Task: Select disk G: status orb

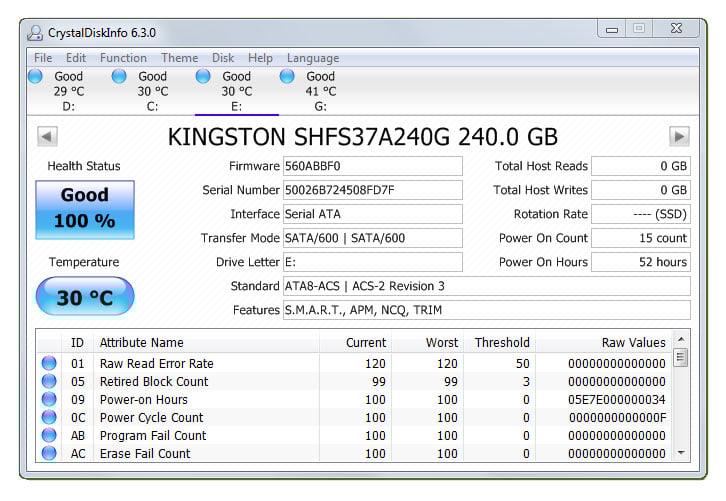Action: [x=287, y=76]
